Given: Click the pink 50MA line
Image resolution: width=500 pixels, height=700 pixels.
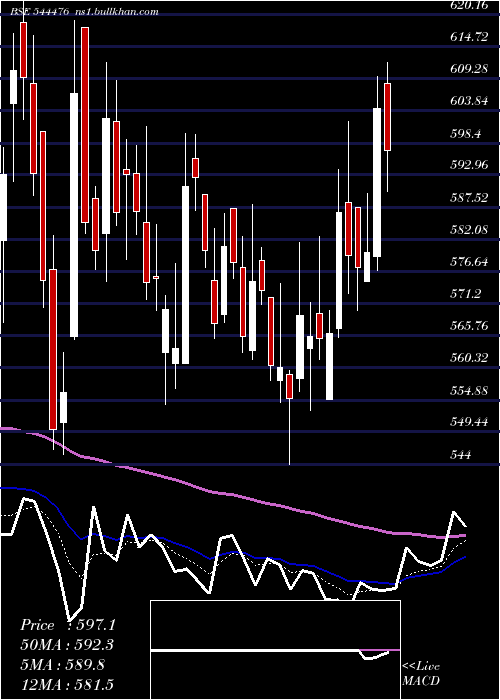Looking at the screenshot, I should (232, 495).
